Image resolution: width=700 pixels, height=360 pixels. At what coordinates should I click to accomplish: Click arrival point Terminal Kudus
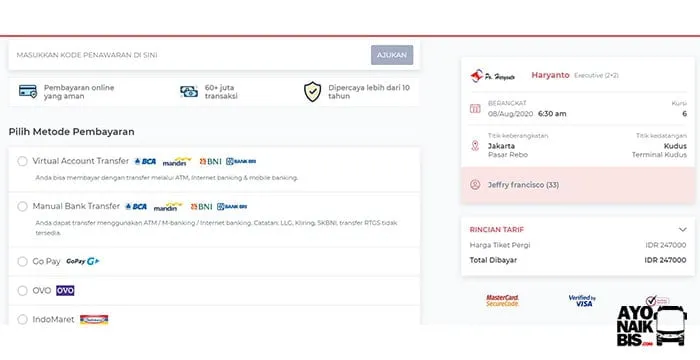point(659,155)
